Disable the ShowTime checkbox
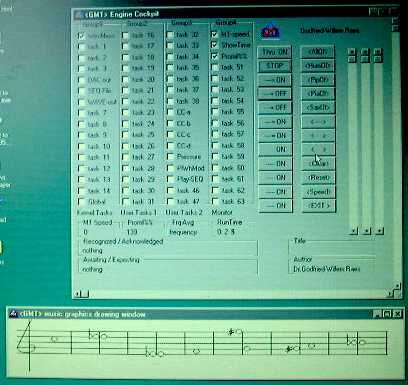 coord(214,45)
